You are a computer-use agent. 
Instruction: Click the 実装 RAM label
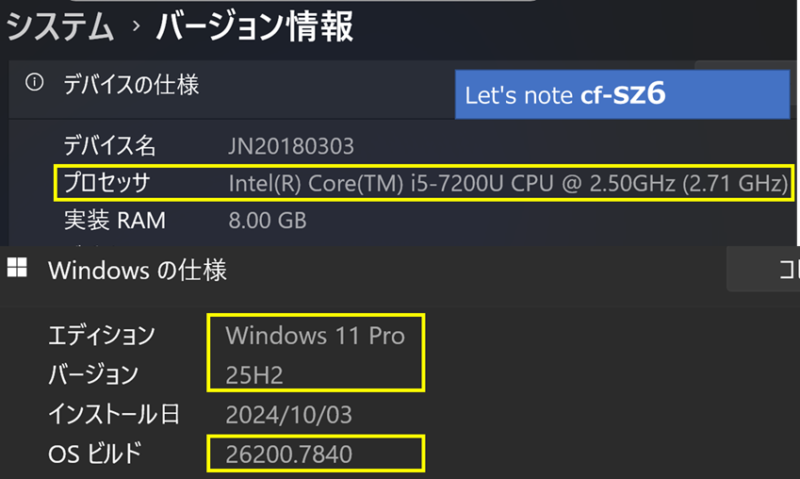click(113, 219)
